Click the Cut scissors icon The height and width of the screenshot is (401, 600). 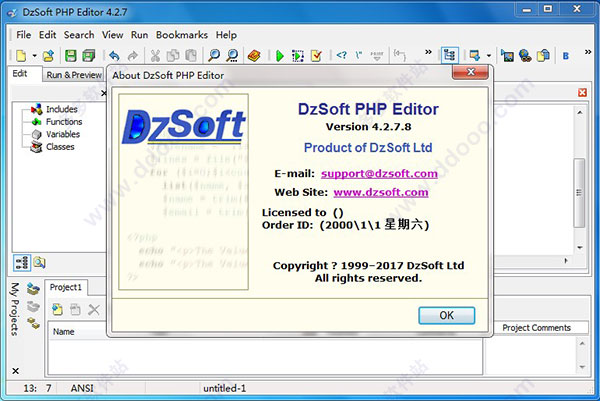[x=155, y=56]
